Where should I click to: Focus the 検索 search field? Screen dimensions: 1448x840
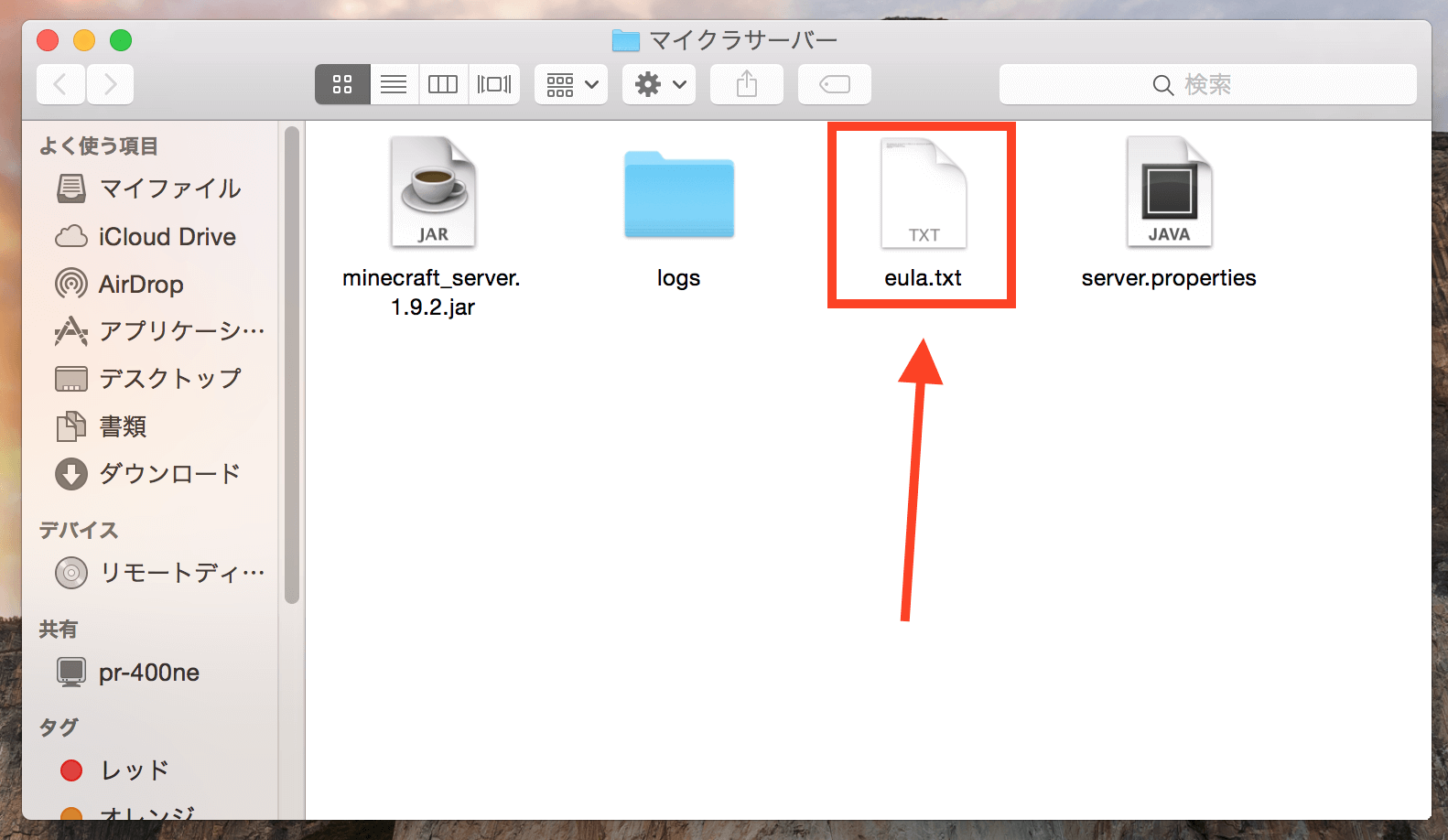point(1208,84)
